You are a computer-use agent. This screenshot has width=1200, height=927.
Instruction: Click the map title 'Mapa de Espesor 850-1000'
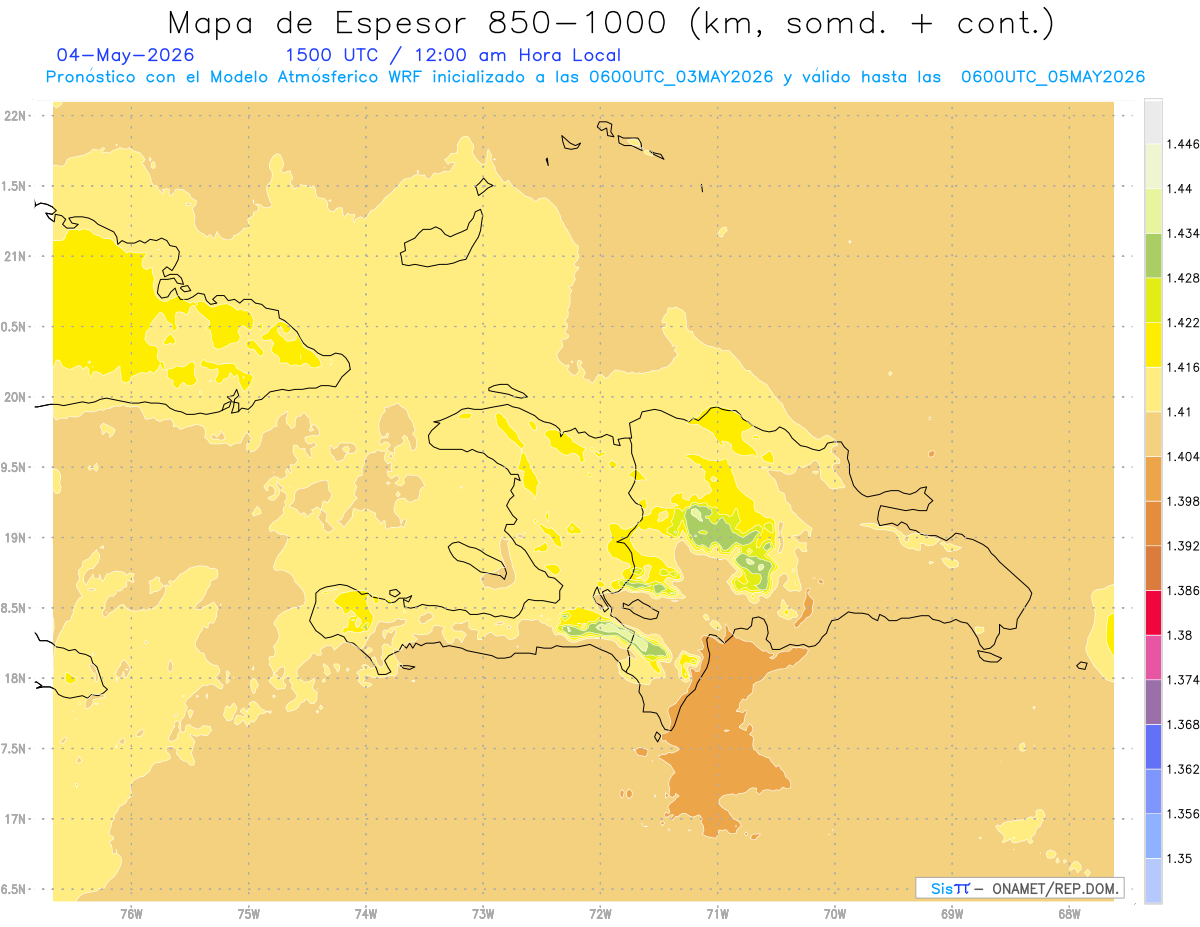(x=420, y=22)
